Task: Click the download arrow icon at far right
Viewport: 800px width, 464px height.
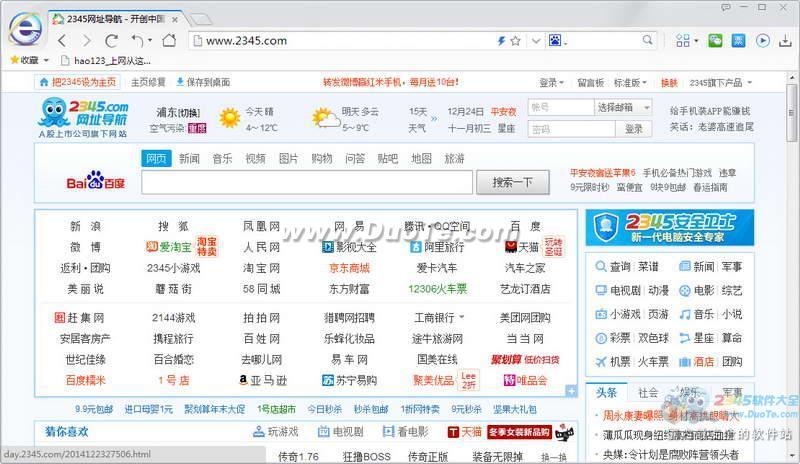Action: pos(785,41)
